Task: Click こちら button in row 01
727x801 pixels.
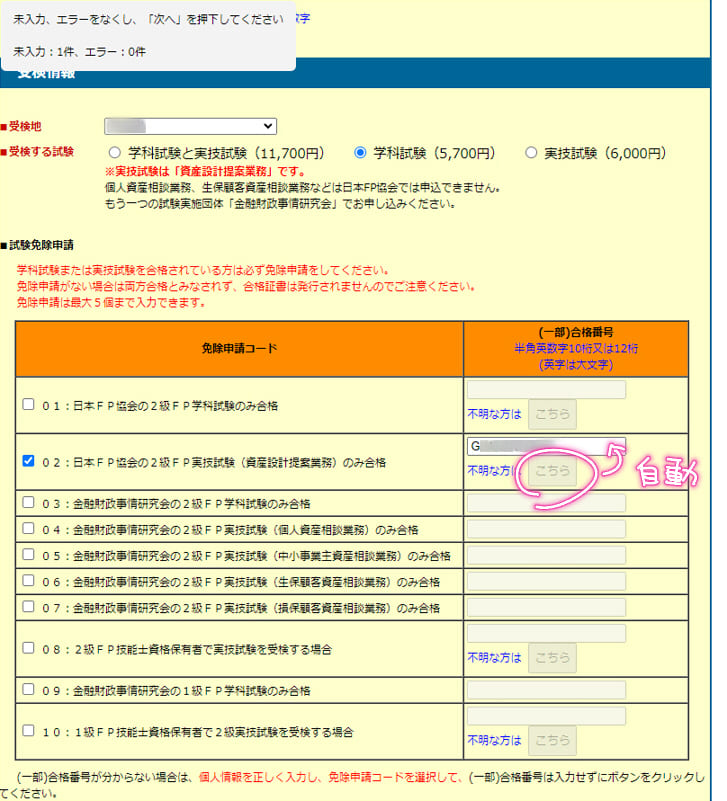Action: [x=552, y=414]
